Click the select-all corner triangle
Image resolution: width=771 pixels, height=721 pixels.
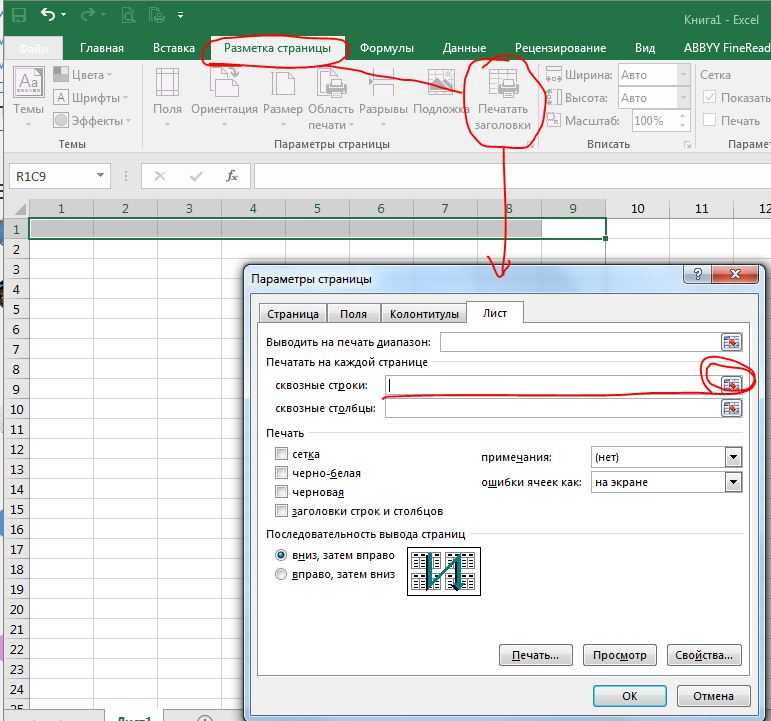20,210
